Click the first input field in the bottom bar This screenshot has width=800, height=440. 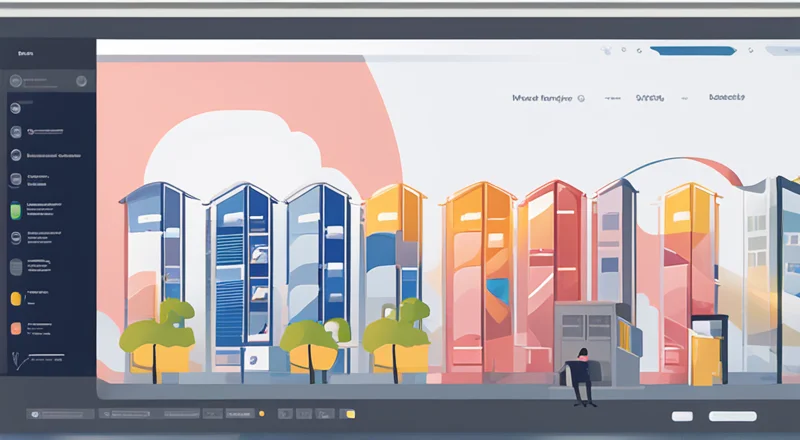pyautogui.click(x=62, y=413)
